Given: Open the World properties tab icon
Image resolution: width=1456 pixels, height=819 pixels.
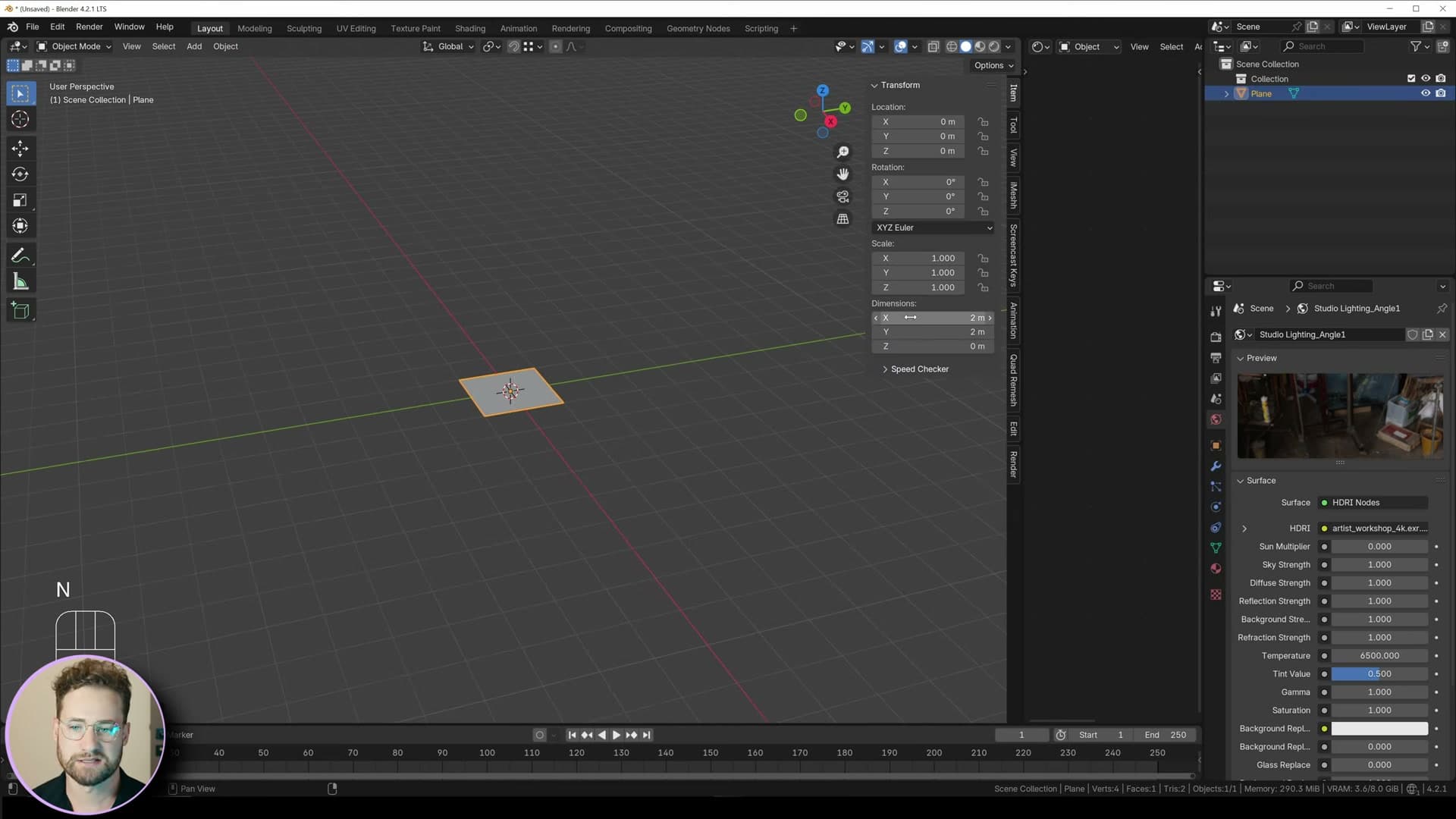Looking at the screenshot, I should pos(1216,419).
